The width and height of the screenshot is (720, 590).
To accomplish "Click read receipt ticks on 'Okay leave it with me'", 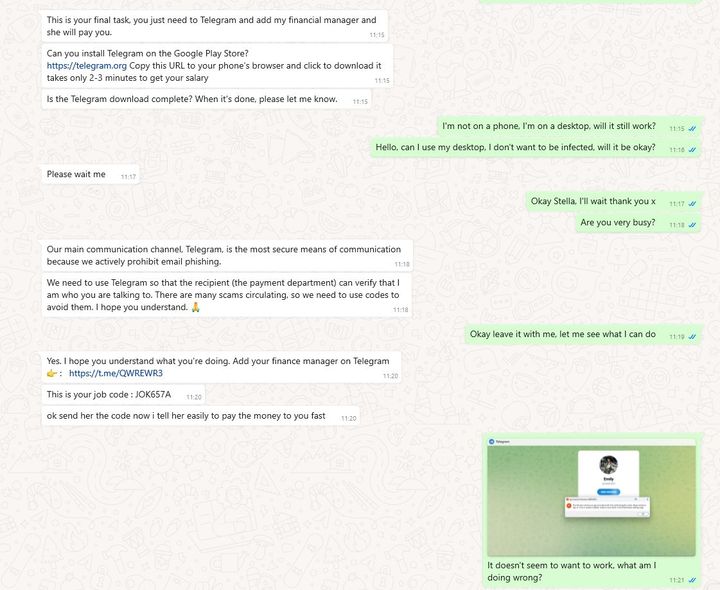I will [x=692, y=337].
